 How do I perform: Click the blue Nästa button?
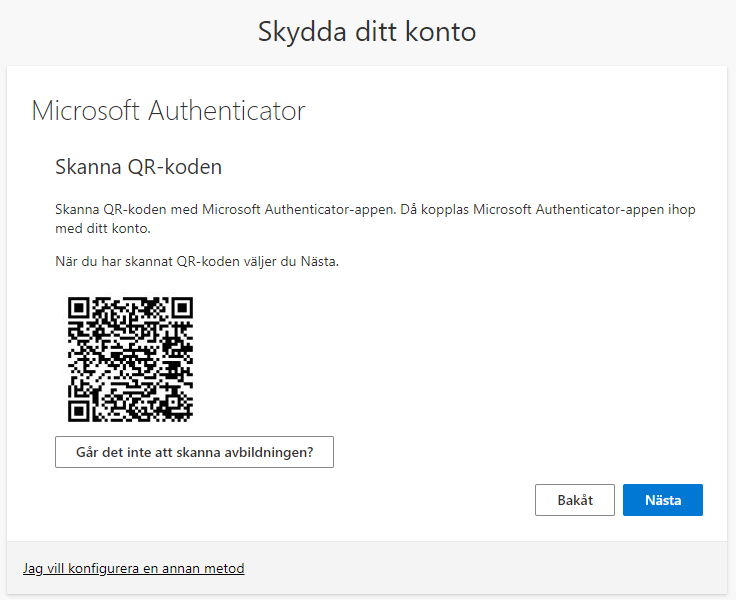(x=662, y=500)
